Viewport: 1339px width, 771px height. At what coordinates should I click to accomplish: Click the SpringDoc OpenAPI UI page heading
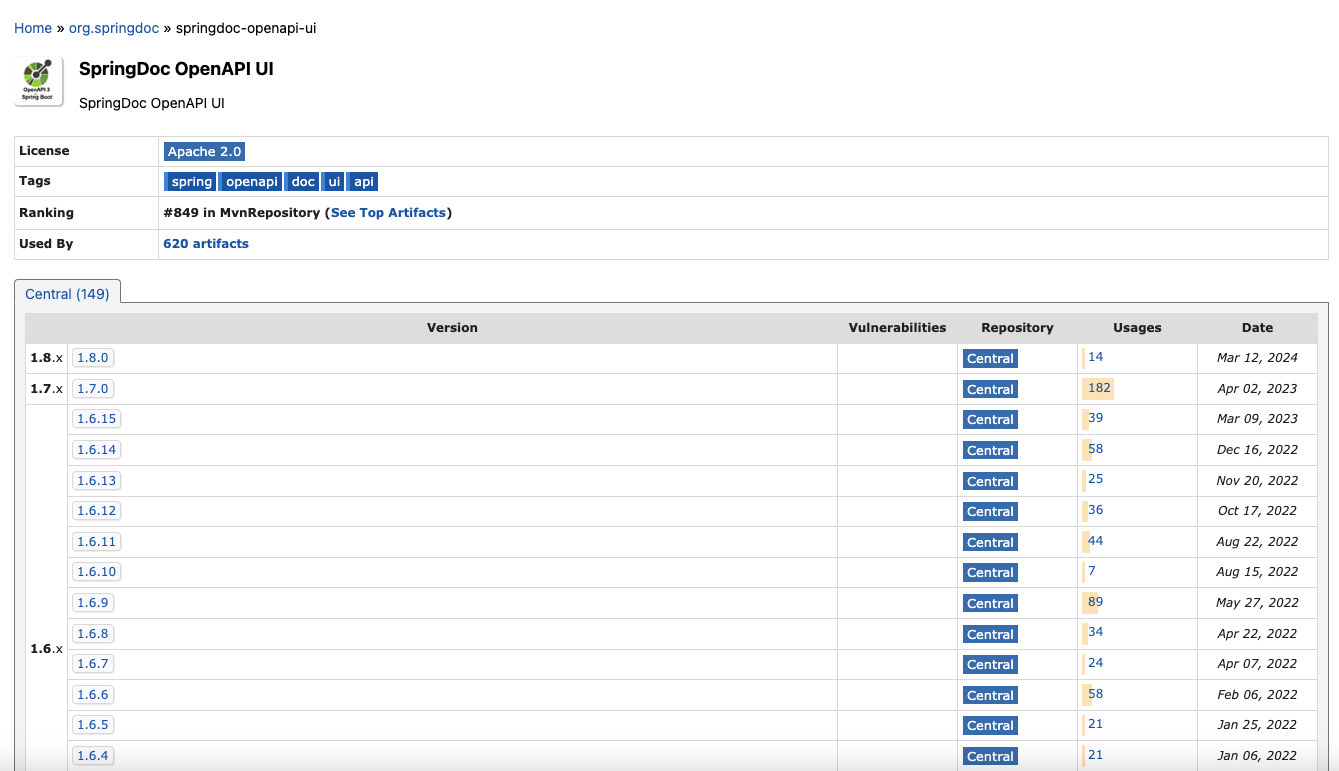pos(176,69)
